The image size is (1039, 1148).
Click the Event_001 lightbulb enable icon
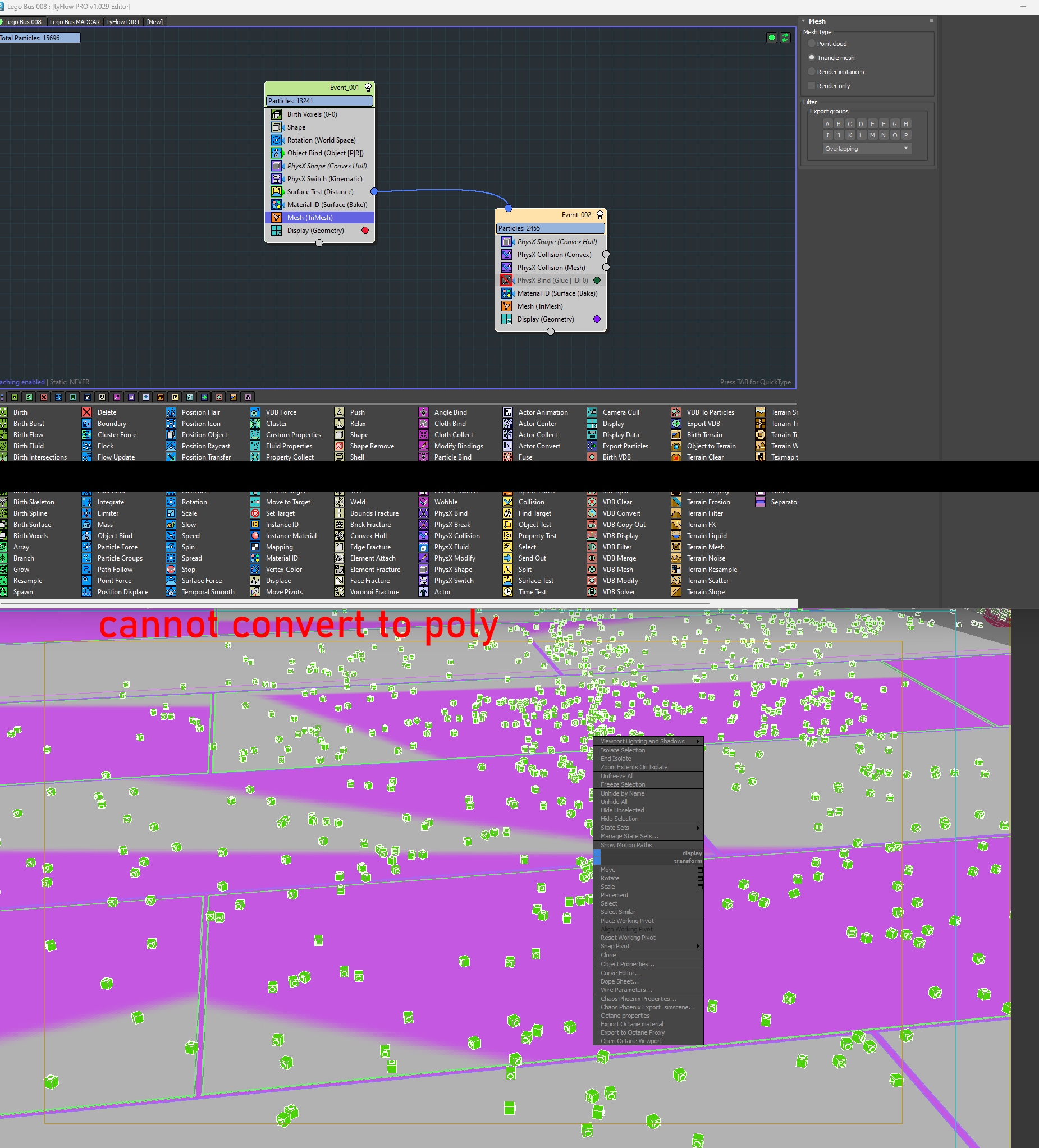pos(368,88)
